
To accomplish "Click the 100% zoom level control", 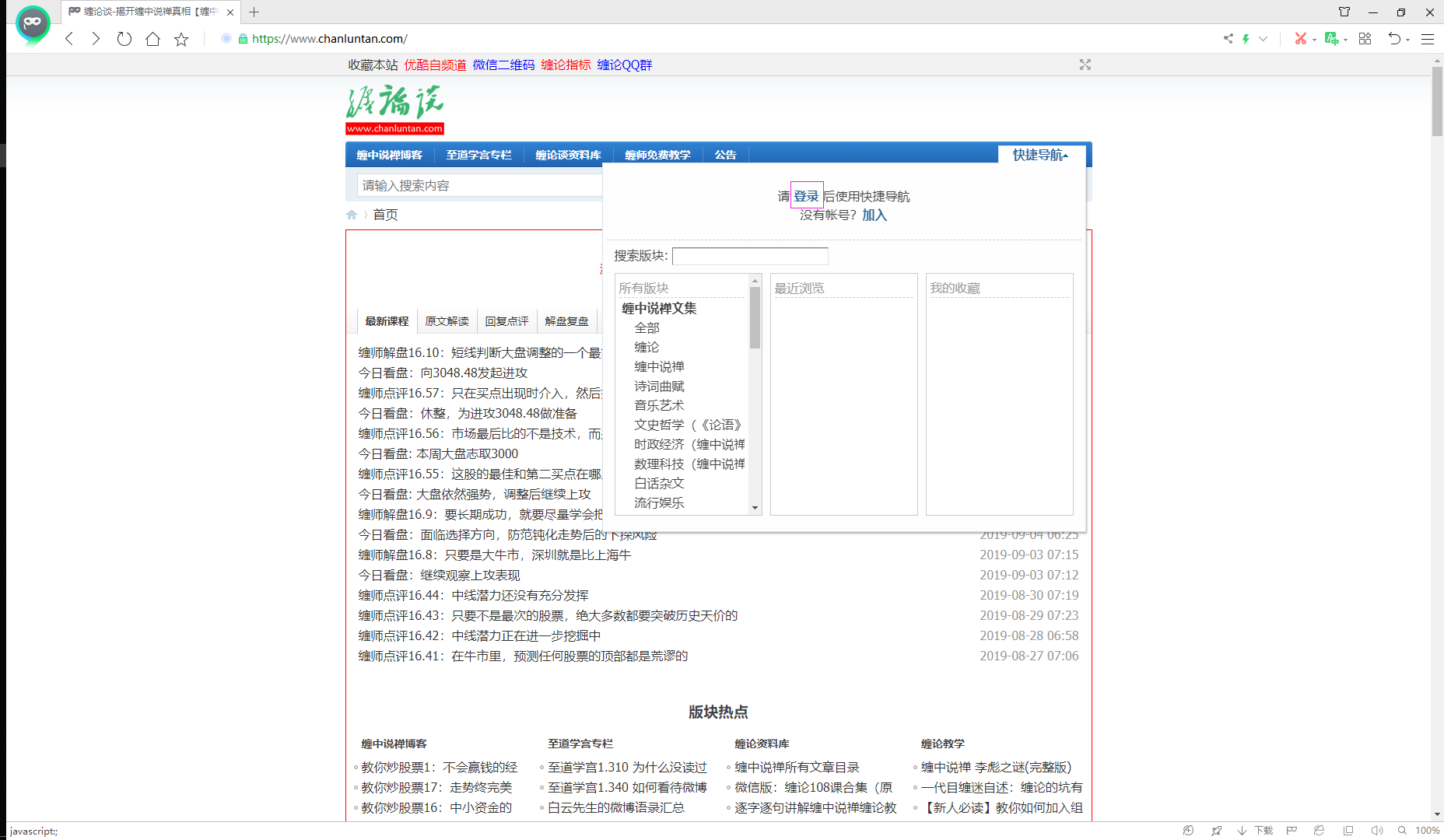I will click(1426, 831).
